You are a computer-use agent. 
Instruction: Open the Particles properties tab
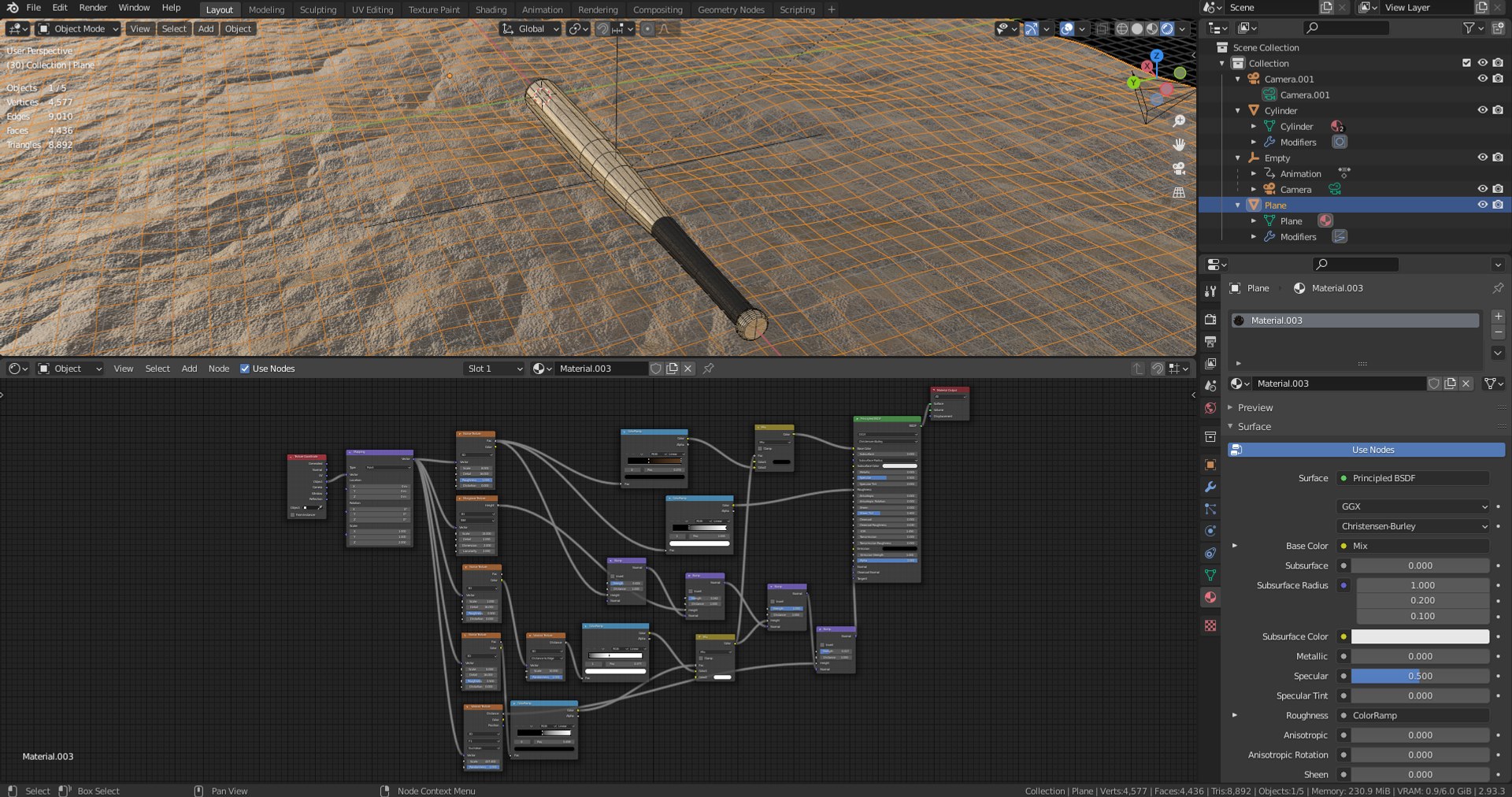point(1210,509)
